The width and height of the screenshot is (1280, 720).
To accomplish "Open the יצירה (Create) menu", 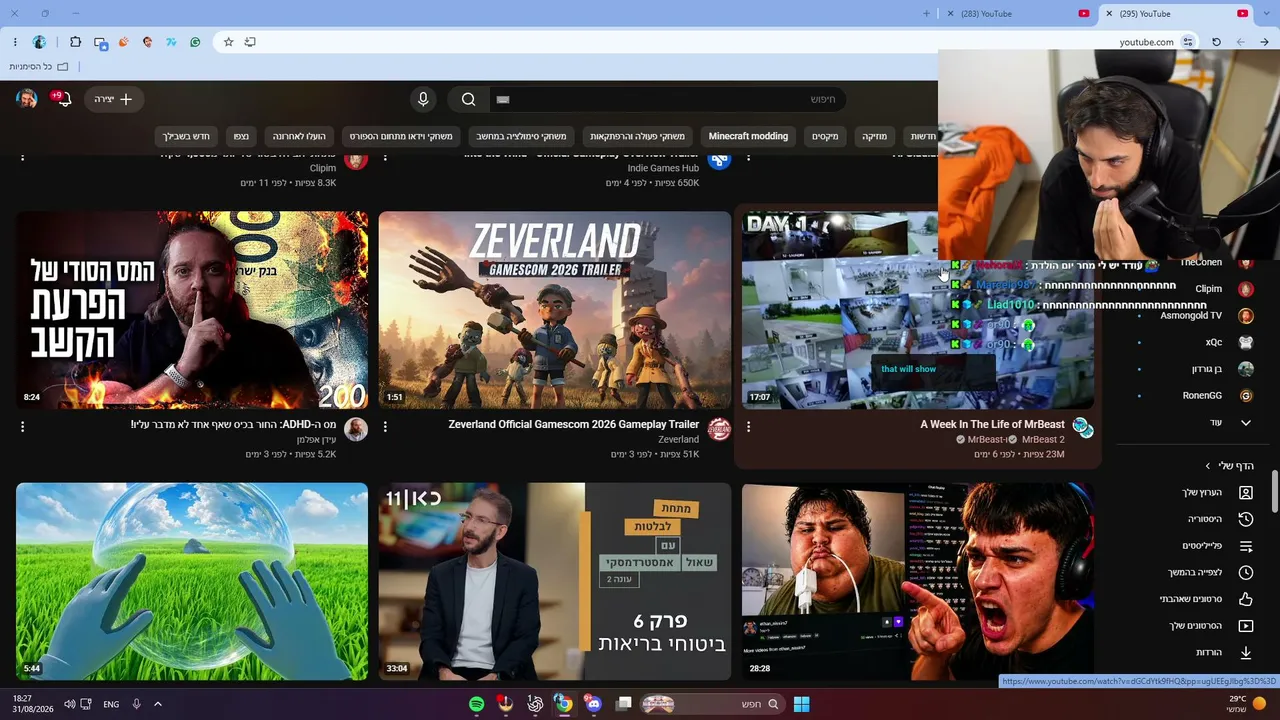I will [x=114, y=99].
